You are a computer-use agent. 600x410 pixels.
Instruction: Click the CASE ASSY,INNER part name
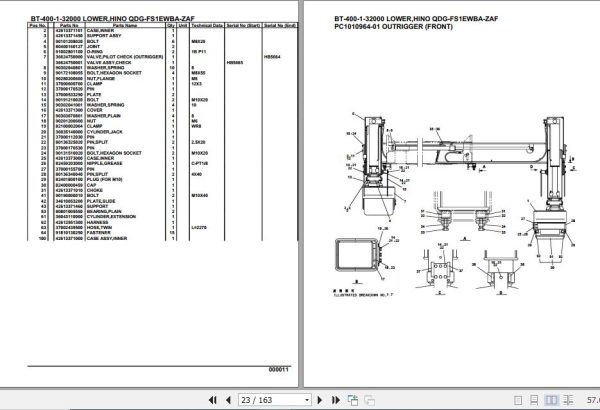click(107, 238)
